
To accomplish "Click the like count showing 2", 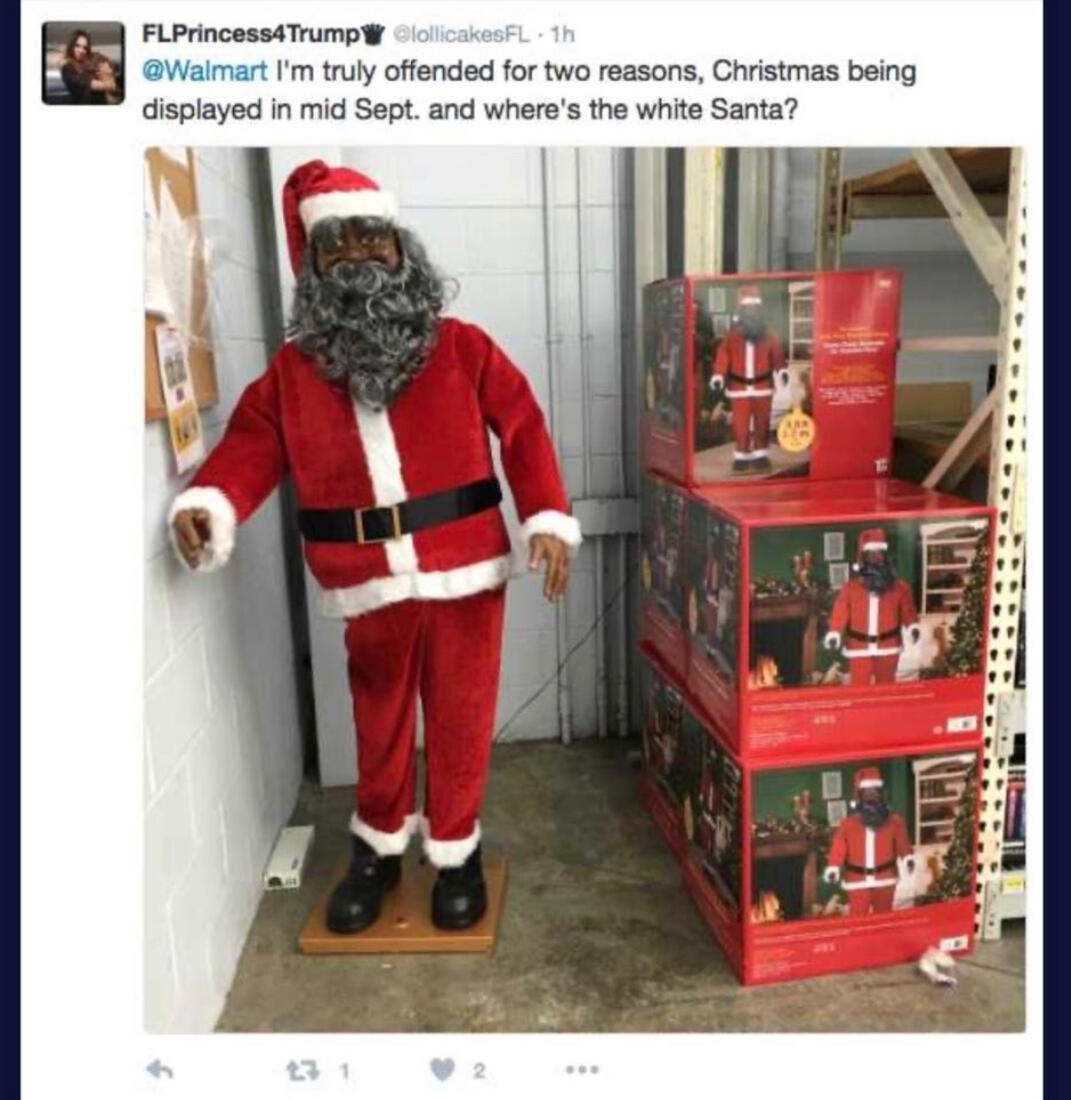I will pos(478,1071).
